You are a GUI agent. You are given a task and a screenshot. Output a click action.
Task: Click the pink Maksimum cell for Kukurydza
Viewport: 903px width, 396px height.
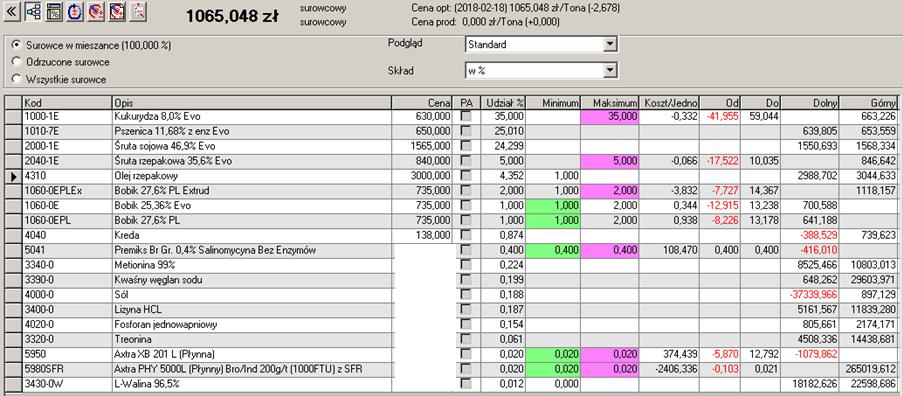[x=609, y=117]
